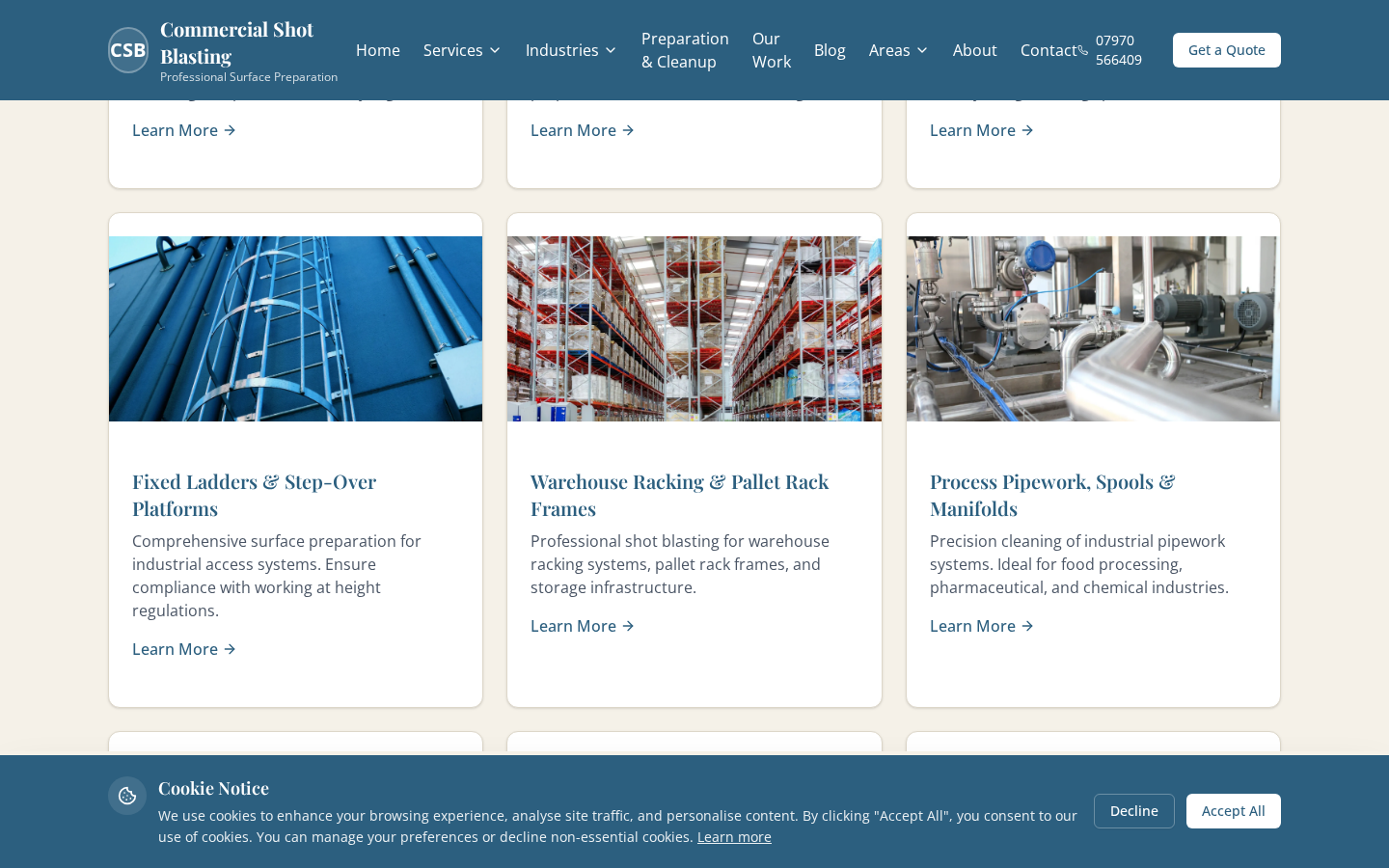The height and width of the screenshot is (868, 1389).
Task: Click the arrow on the top-middle Learn More link
Action: pyautogui.click(x=628, y=130)
